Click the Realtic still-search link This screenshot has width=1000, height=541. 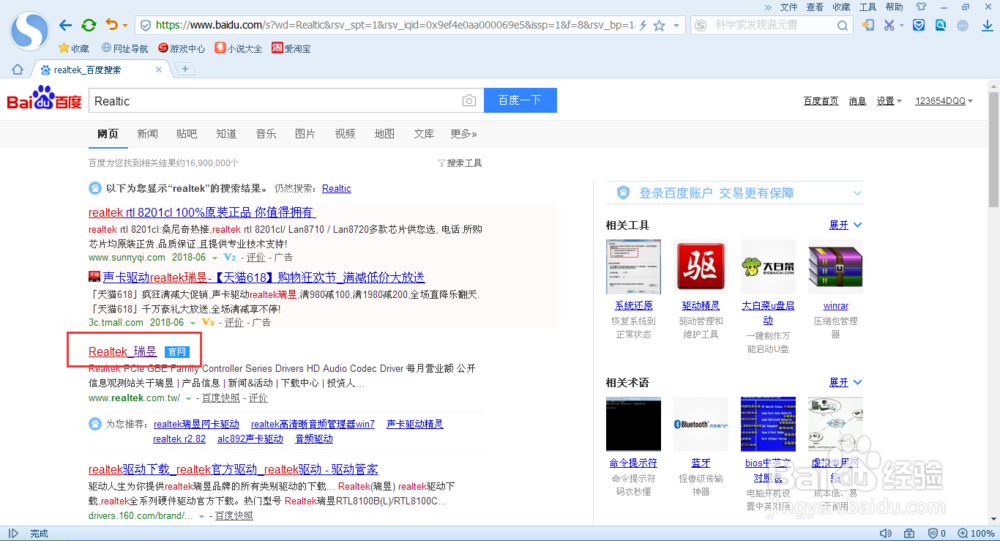pyautogui.click(x=337, y=189)
